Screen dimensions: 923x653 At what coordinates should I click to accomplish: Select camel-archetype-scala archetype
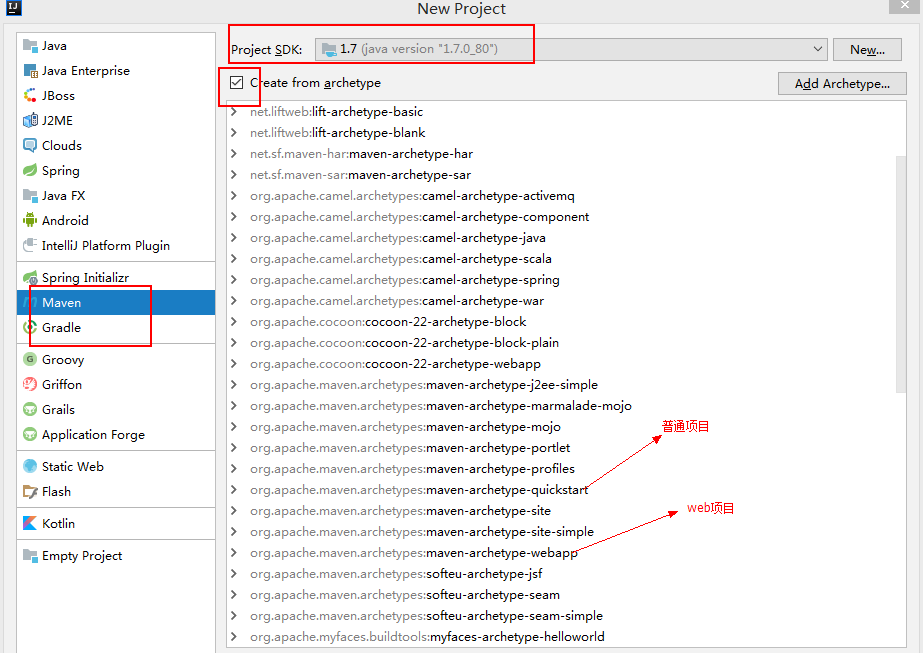pyautogui.click(x=400, y=259)
